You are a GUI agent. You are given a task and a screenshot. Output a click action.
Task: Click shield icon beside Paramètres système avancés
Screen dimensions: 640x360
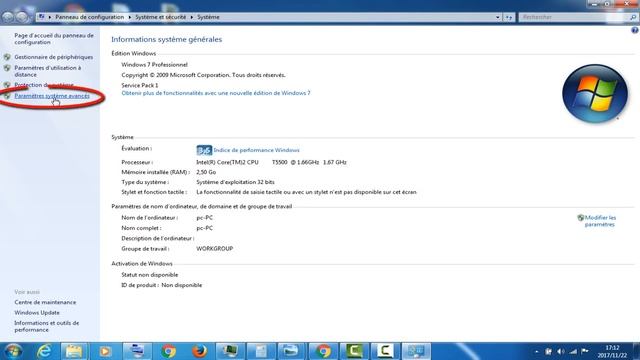7,96
